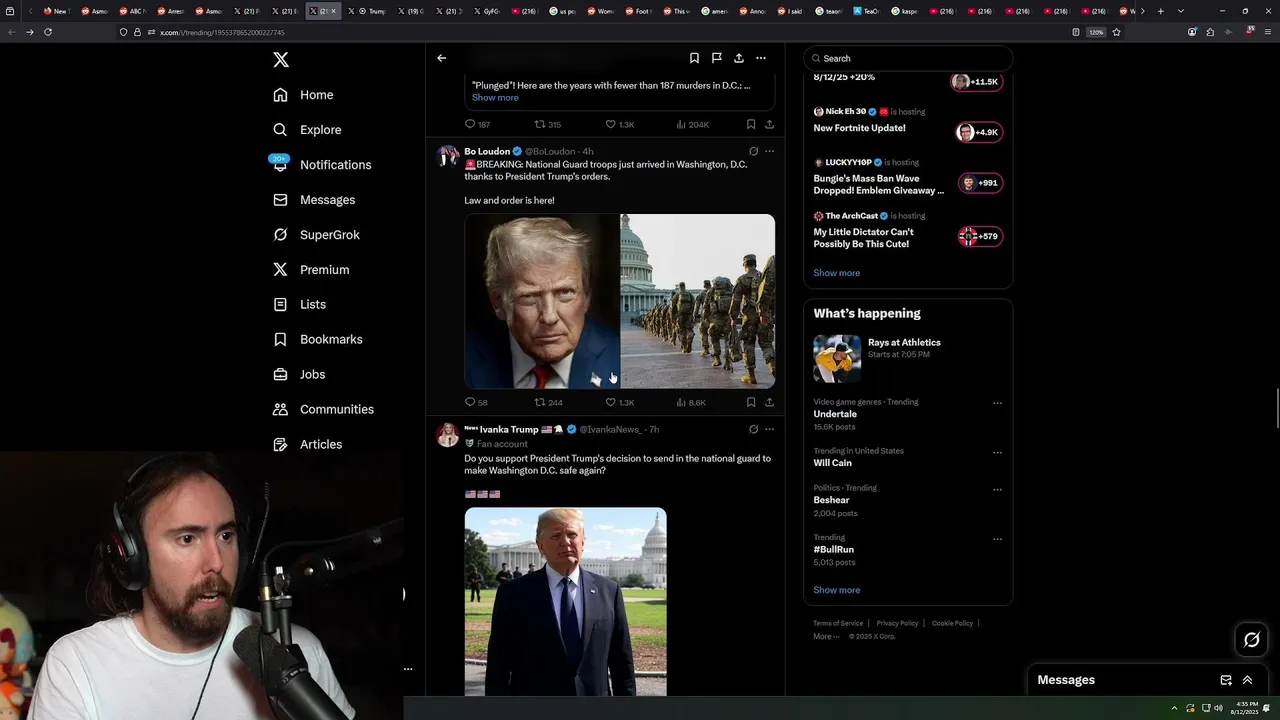Open SuperGrok in the sidebar
This screenshot has height=720, width=1280.
(316, 235)
